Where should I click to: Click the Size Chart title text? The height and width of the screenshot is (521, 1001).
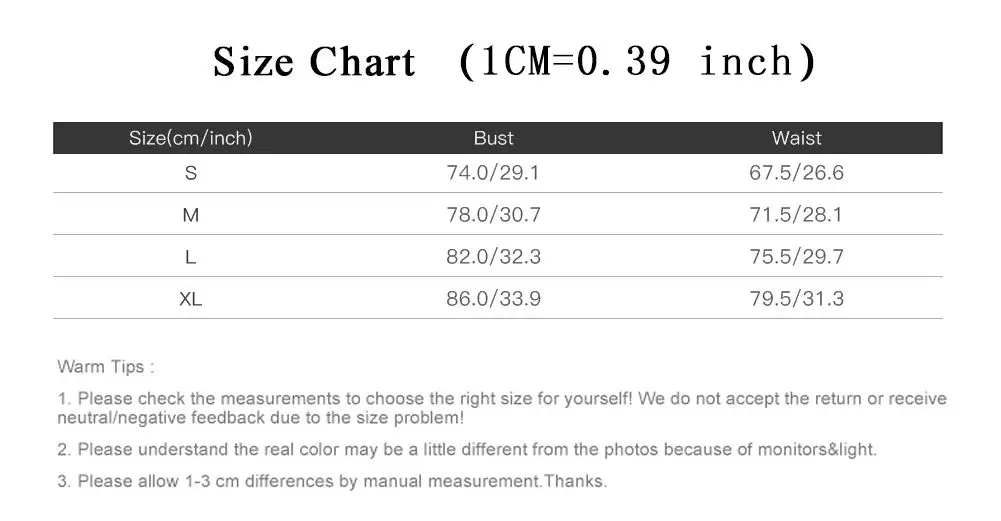[x=313, y=63]
